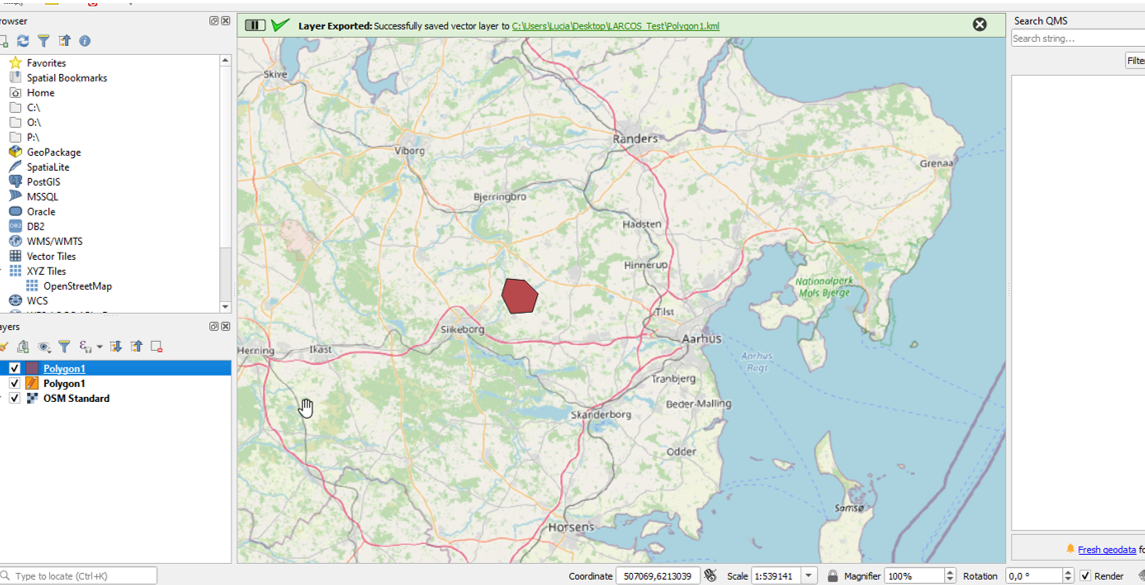
Task: Select Home folder in Browser
Action: click(x=40, y=93)
